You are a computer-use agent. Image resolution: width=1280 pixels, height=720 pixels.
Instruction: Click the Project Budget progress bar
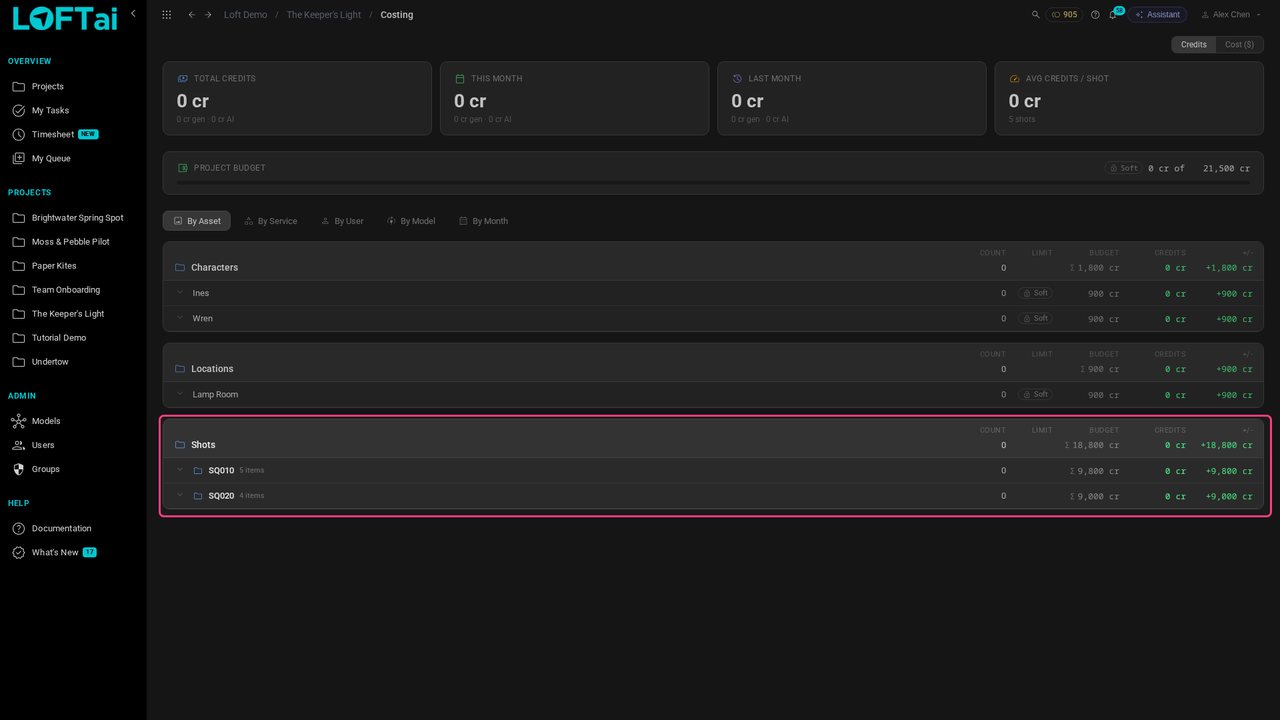[x=713, y=182]
